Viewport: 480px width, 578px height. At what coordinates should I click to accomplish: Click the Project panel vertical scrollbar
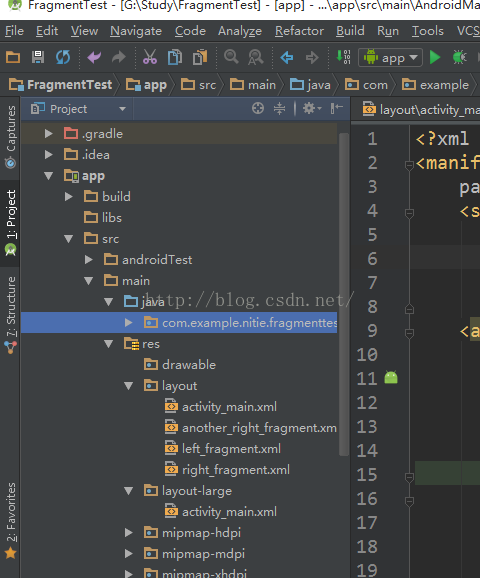(x=344, y=294)
